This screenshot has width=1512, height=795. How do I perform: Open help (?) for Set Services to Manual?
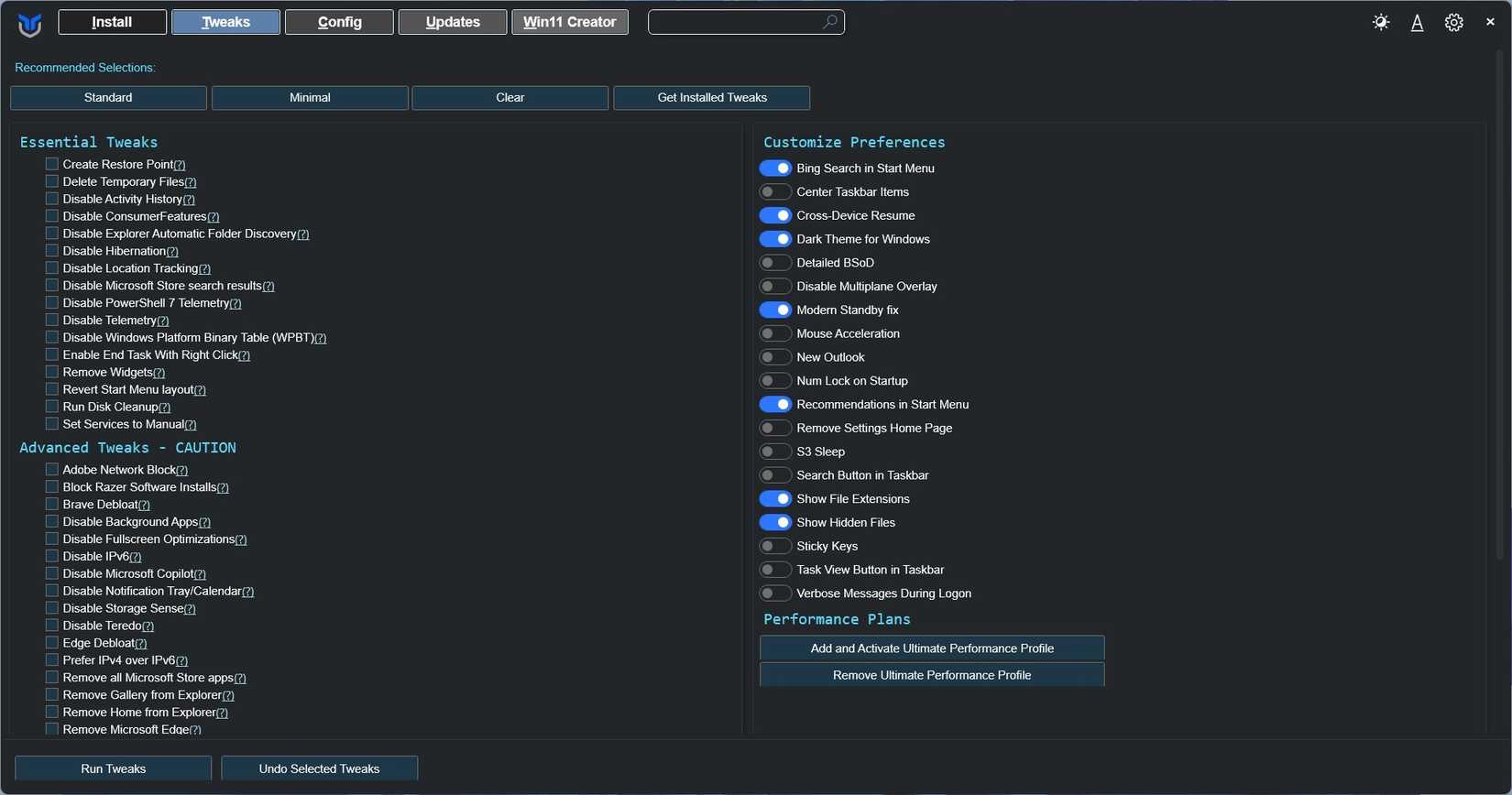[191, 425]
